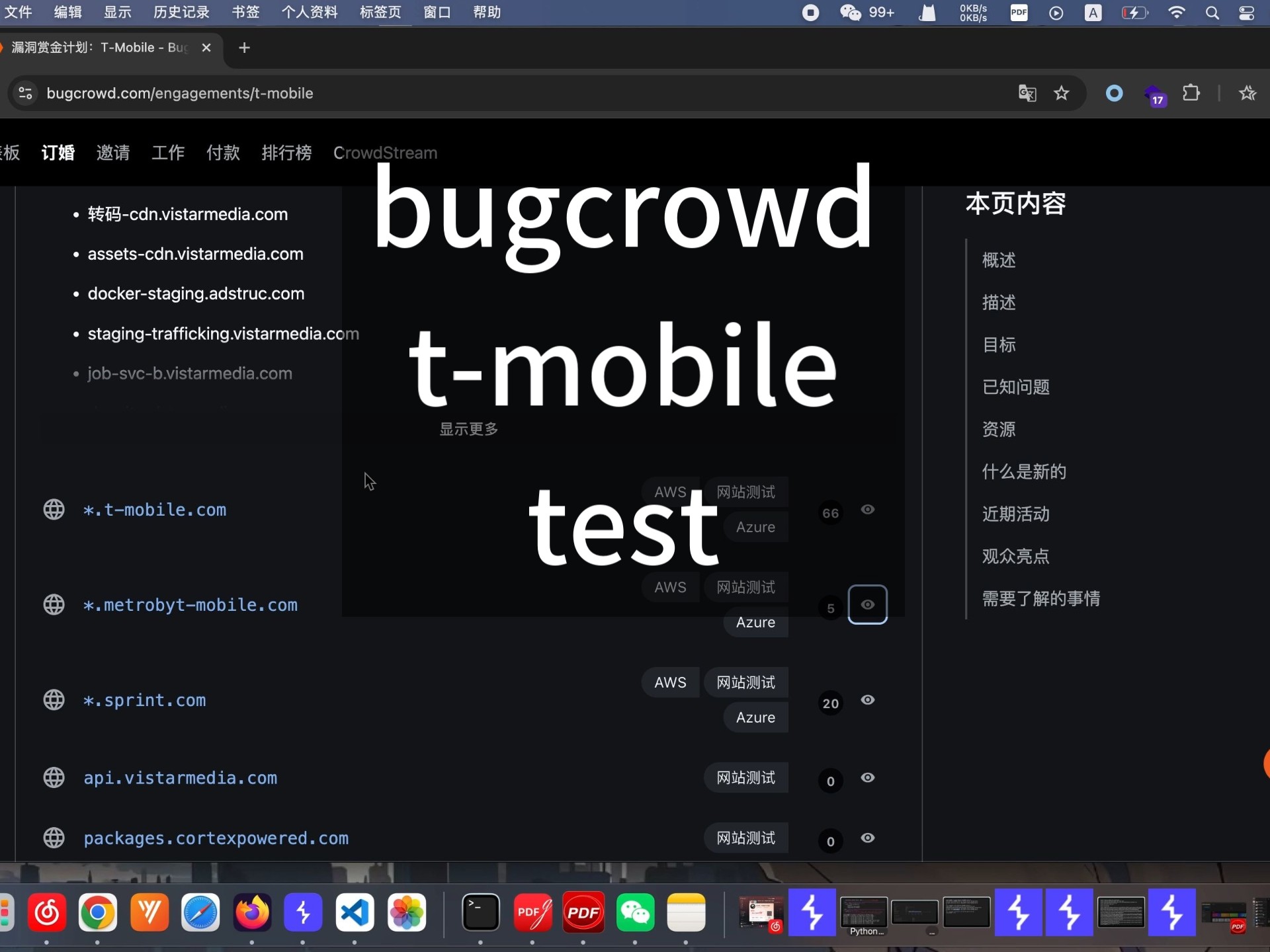The image size is (1270, 952).
Task: Open the Terminal app in the dock
Action: 480,913
